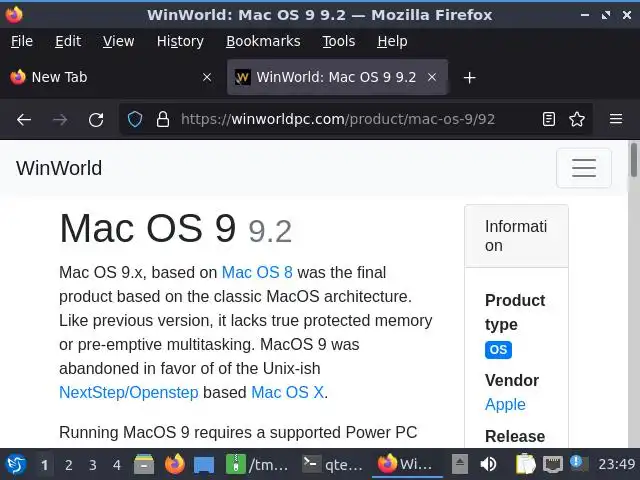This screenshot has width=640, height=480.
Task: Switch to workspace 2
Action: pyautogui.click(x=69, y=464)
